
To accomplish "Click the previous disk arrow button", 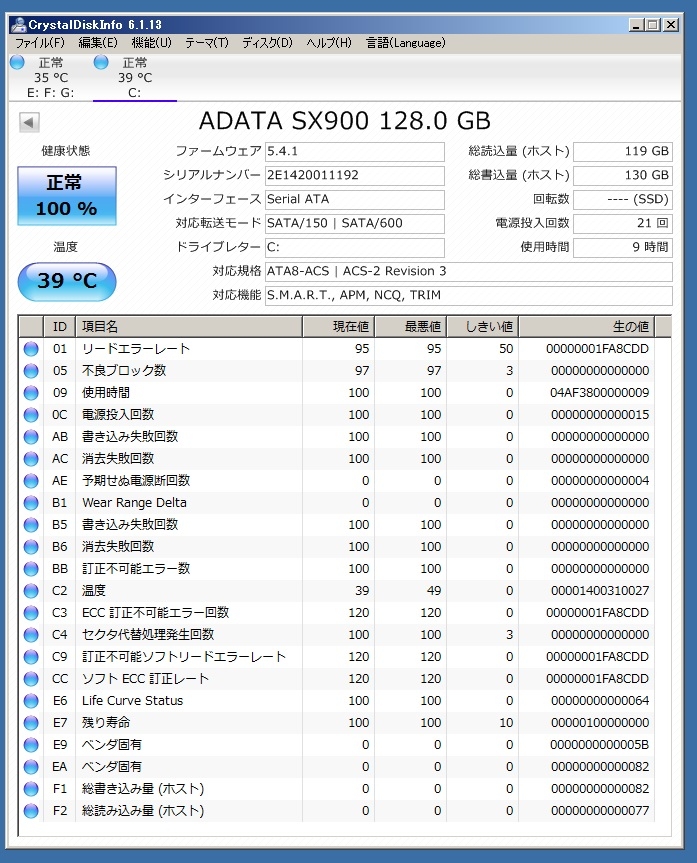I will [29, 122].
